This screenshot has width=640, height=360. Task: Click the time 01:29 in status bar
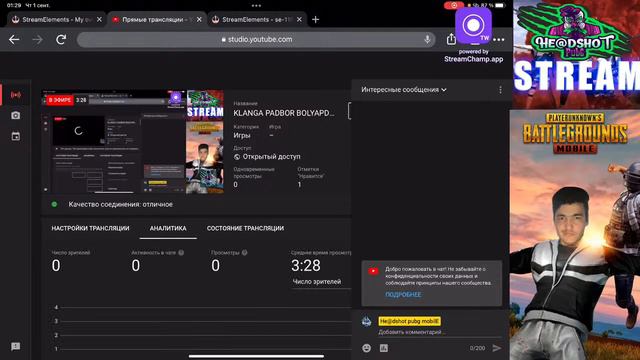[14, 5]
